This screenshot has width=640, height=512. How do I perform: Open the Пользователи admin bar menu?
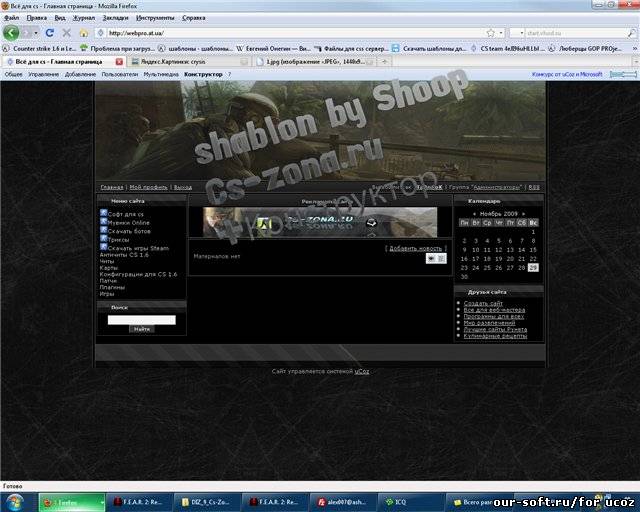tap(120, 74)
